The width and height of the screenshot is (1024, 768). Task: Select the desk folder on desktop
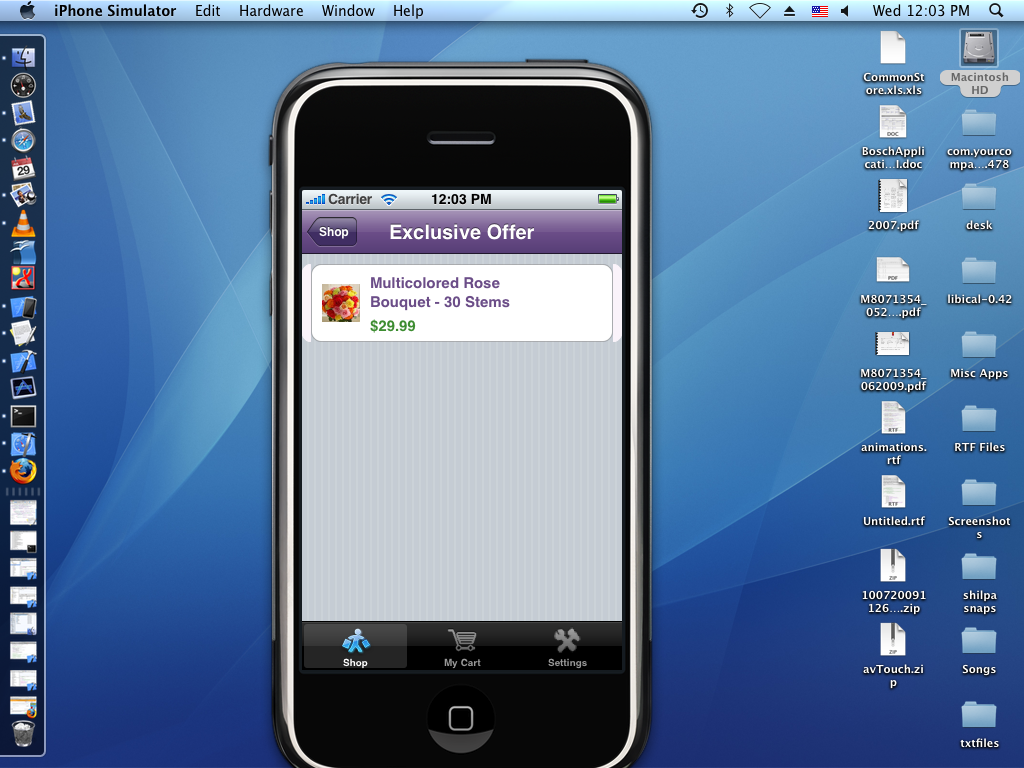coord(979,207)
